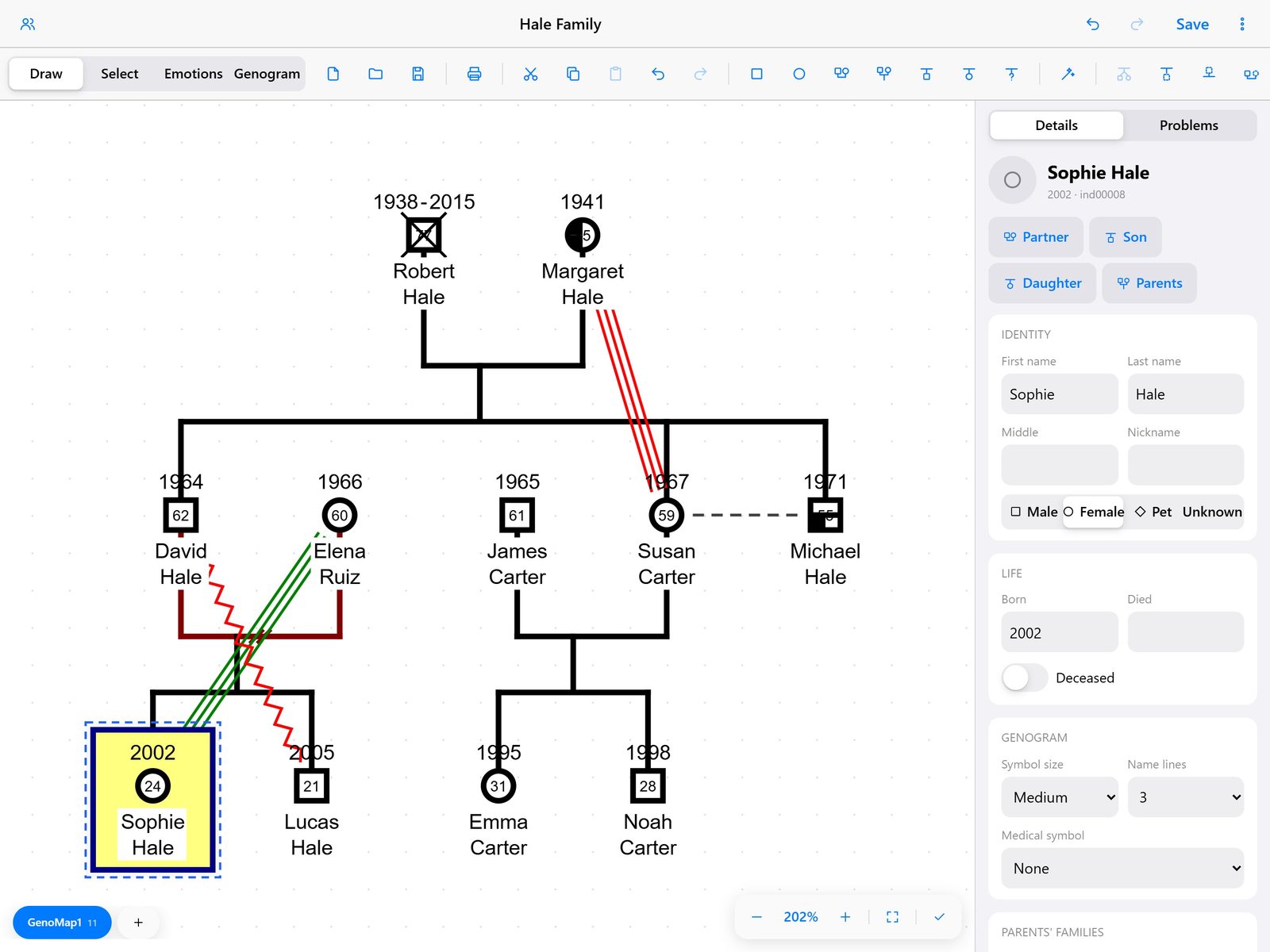
Task: Select Unknown gender option
Action: point(1211,512)
